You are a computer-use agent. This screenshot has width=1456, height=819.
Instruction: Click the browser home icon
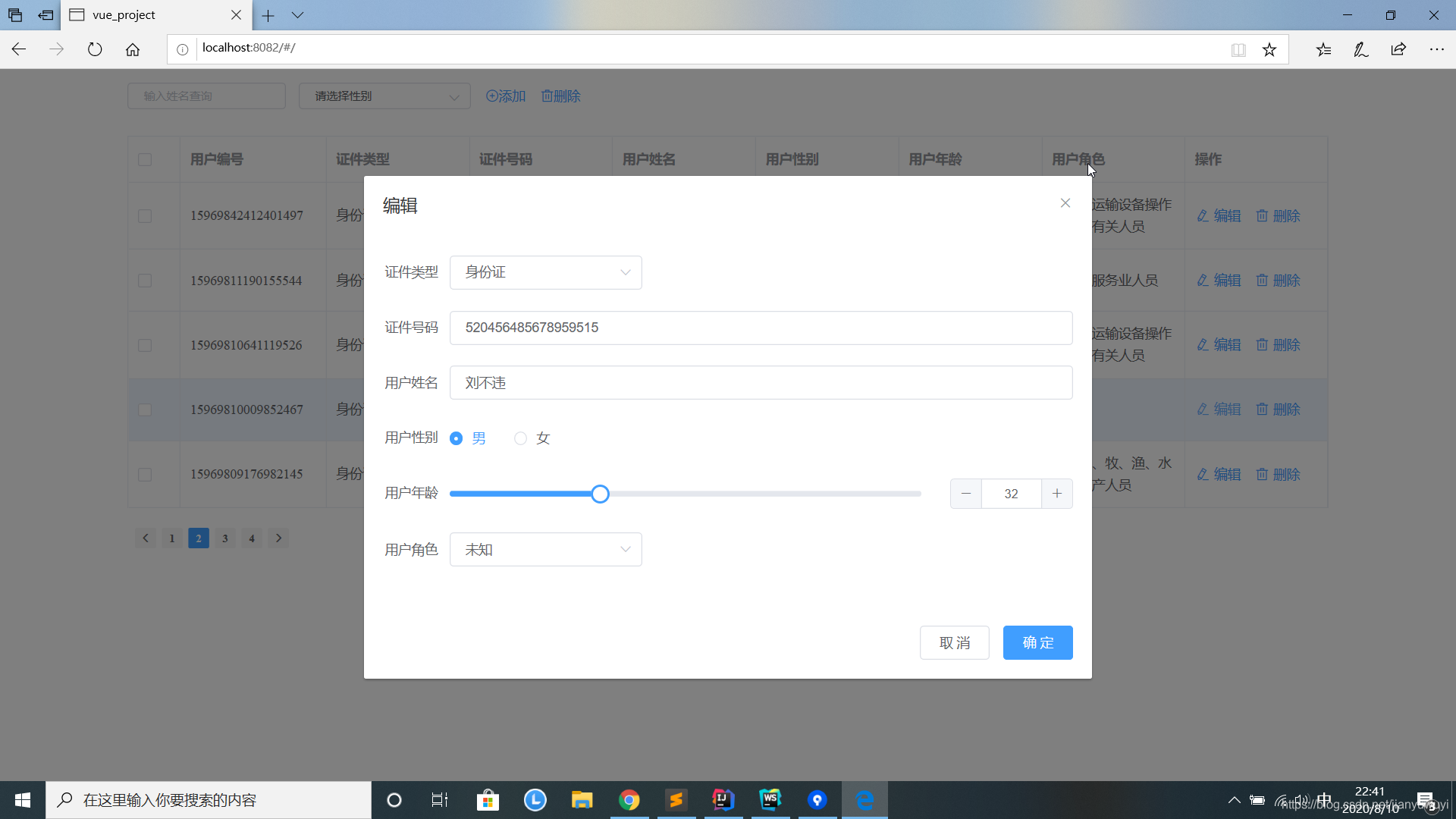pos(133,49)
